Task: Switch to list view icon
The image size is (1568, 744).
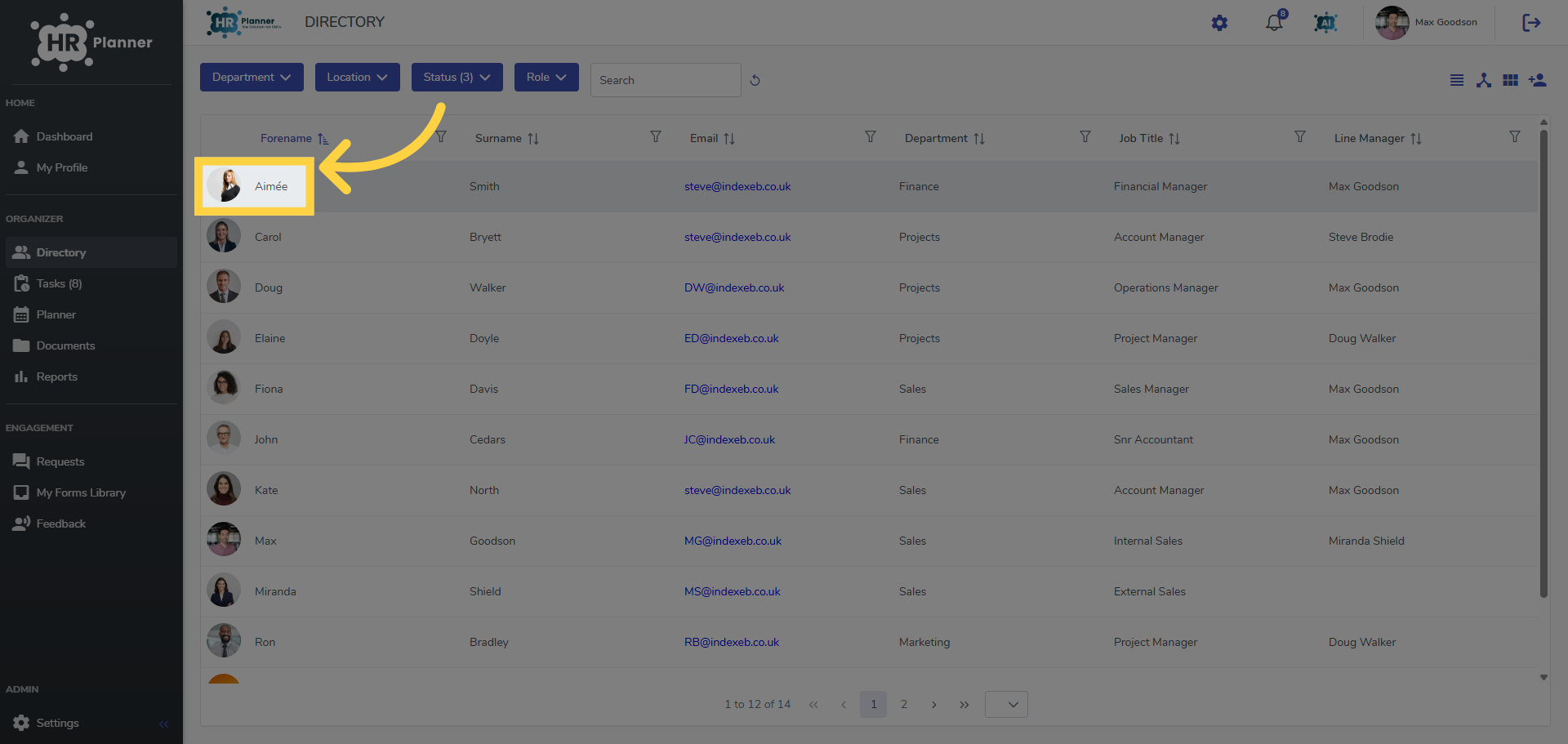Action: coord(1457,80)
